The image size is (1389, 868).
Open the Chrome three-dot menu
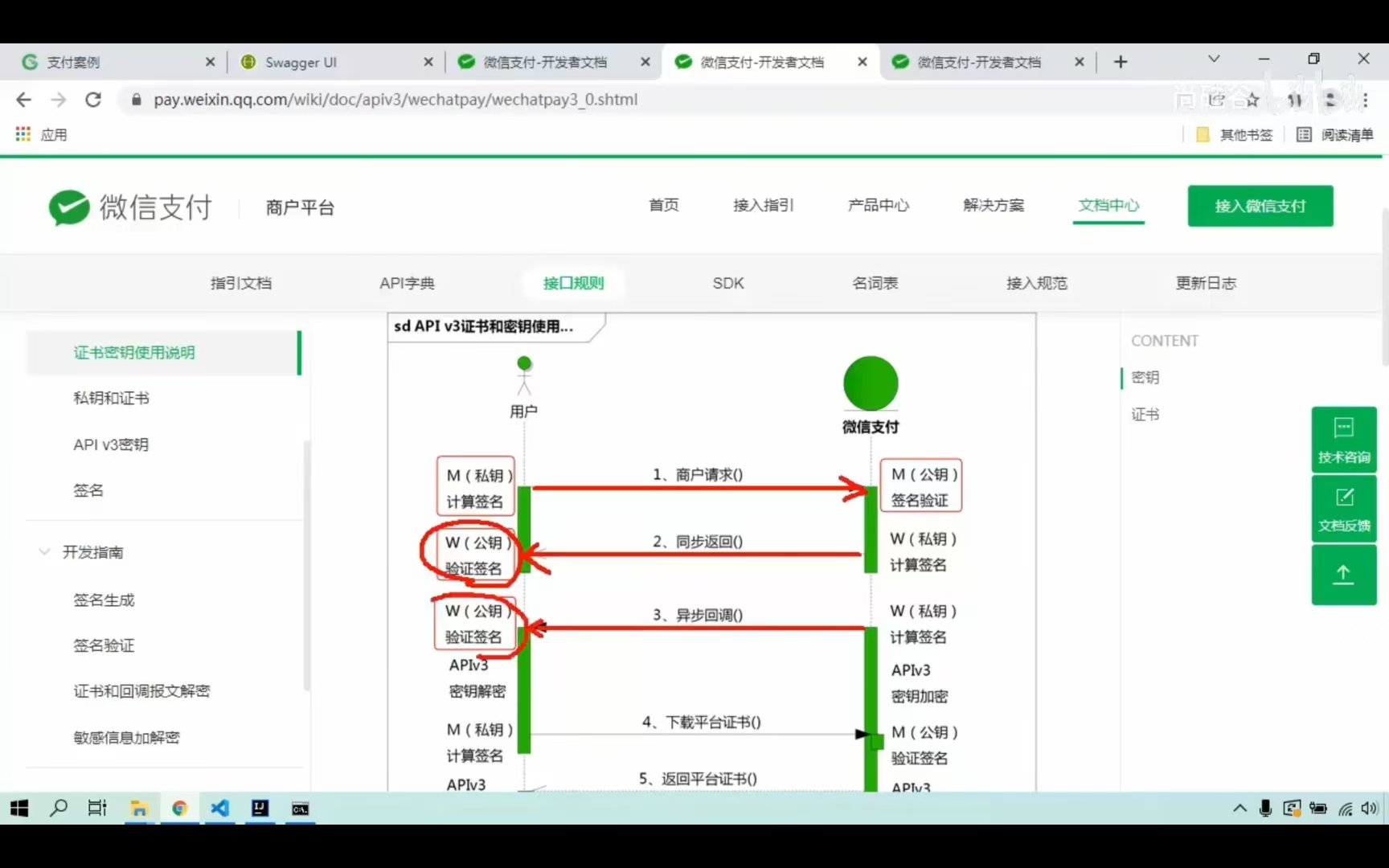coord(1365,100)
